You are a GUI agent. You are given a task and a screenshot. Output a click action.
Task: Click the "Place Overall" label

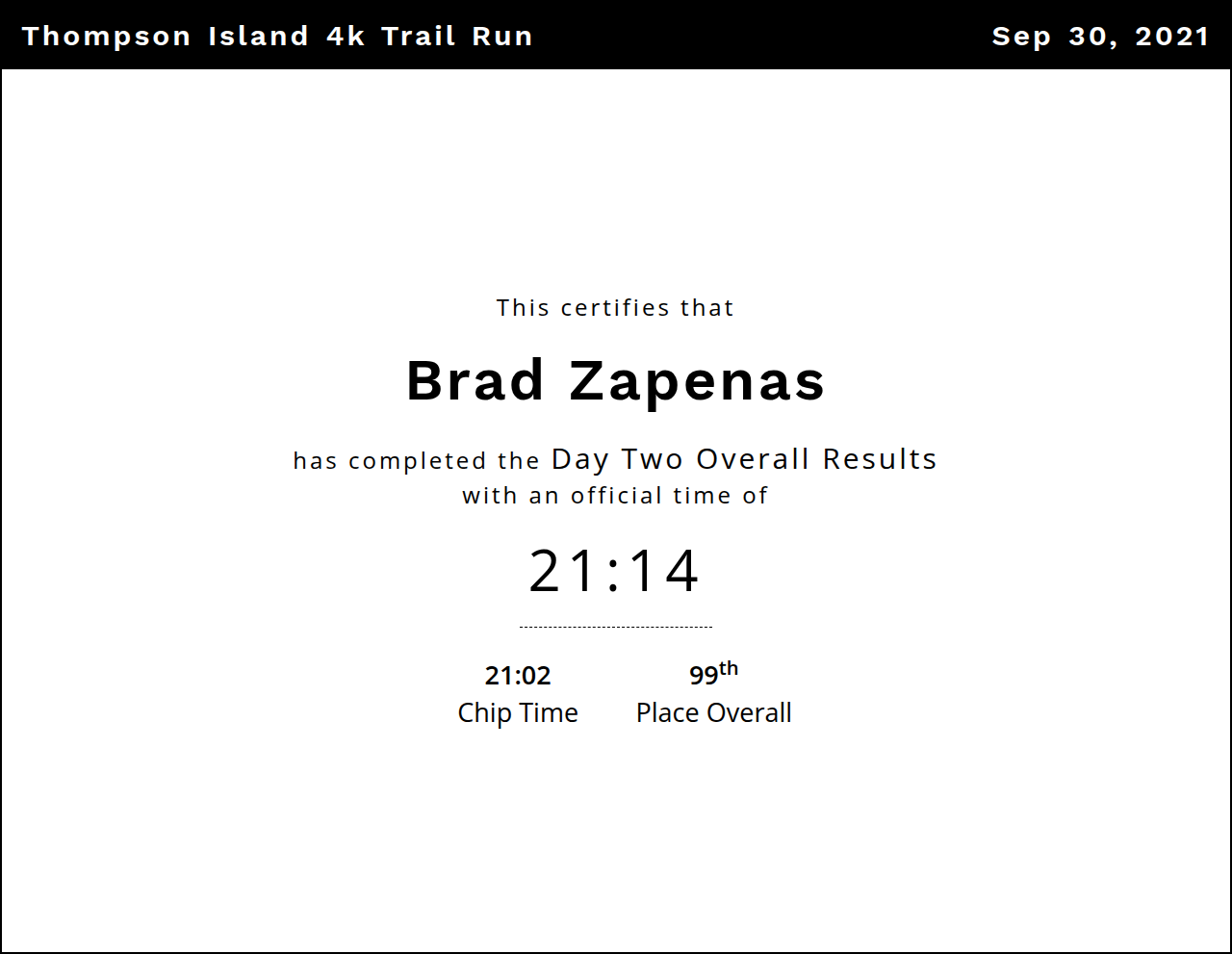click(x=713, y=713)
